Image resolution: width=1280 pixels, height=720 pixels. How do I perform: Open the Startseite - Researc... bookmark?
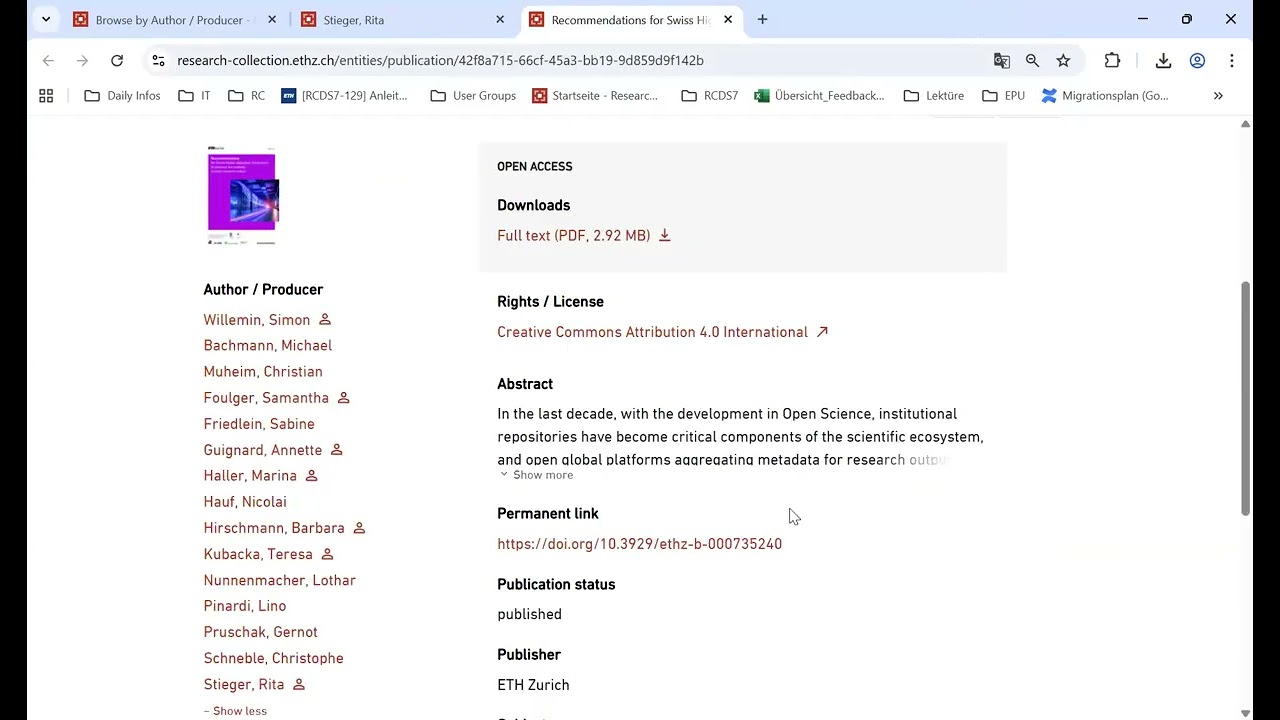(x=595, y=96)
